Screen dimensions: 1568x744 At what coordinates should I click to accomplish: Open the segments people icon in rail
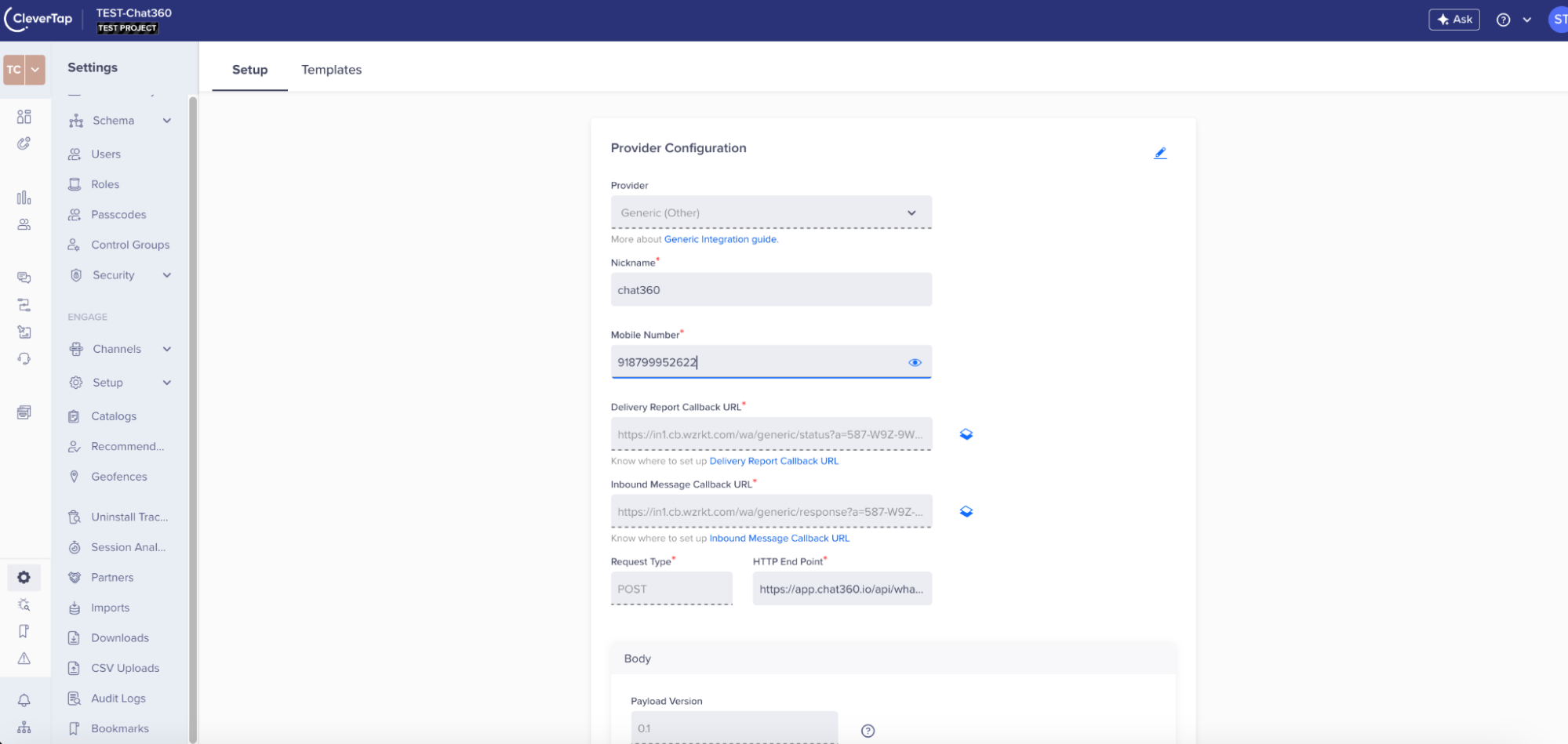point(24,224)
